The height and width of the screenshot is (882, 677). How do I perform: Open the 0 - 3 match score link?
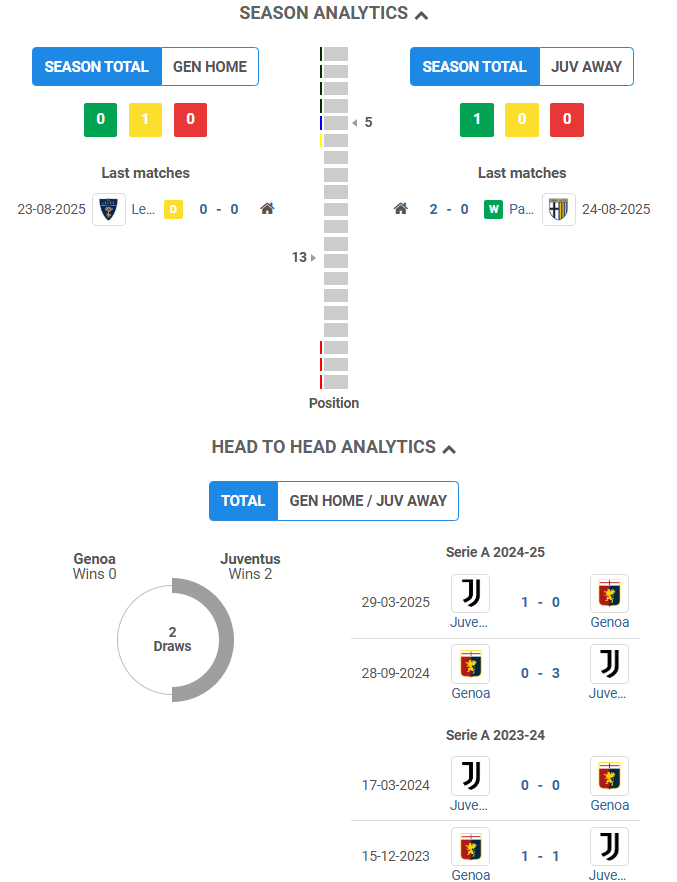tap(540, 673)
